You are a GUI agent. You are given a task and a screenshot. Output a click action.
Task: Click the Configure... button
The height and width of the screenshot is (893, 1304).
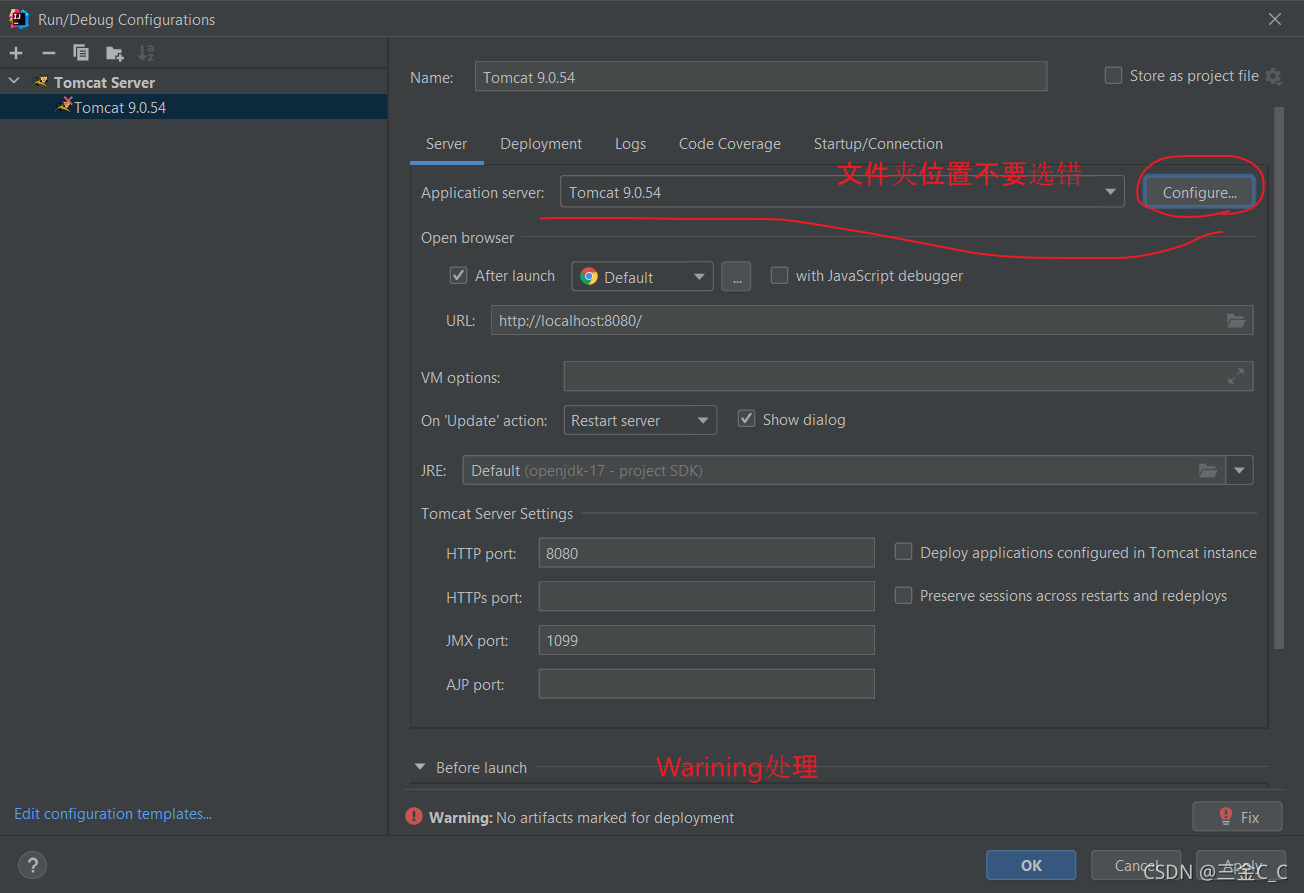point(1199,192)
